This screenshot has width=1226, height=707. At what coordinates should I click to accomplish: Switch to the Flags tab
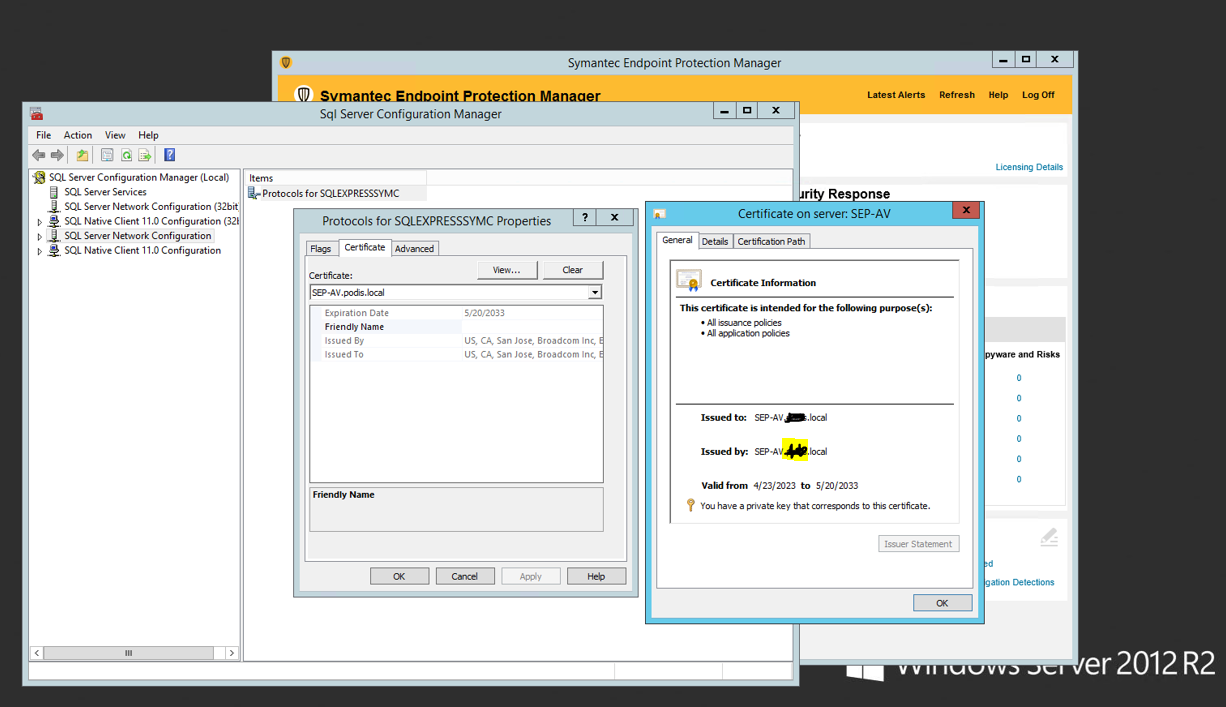tap(321, 248)
